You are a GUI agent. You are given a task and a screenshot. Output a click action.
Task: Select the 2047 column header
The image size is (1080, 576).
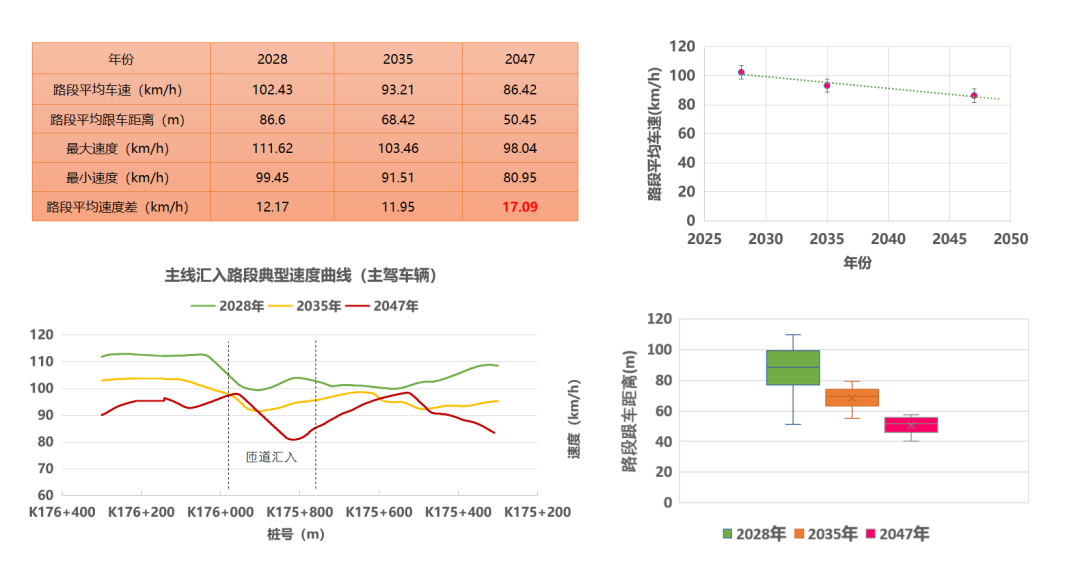click(x=519, y=58)
